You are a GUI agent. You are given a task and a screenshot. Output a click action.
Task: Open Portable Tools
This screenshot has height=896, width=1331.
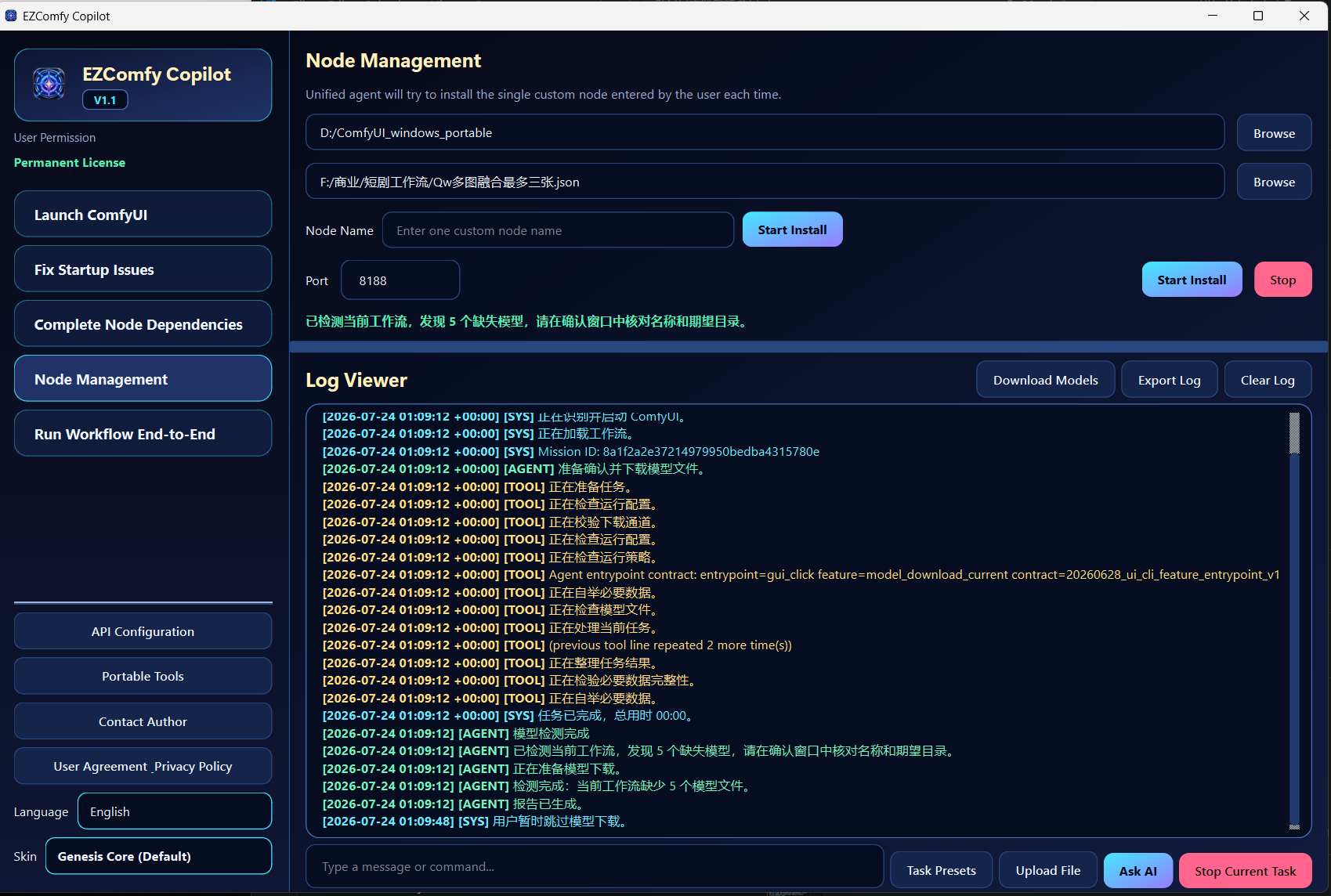click(143, 676)
